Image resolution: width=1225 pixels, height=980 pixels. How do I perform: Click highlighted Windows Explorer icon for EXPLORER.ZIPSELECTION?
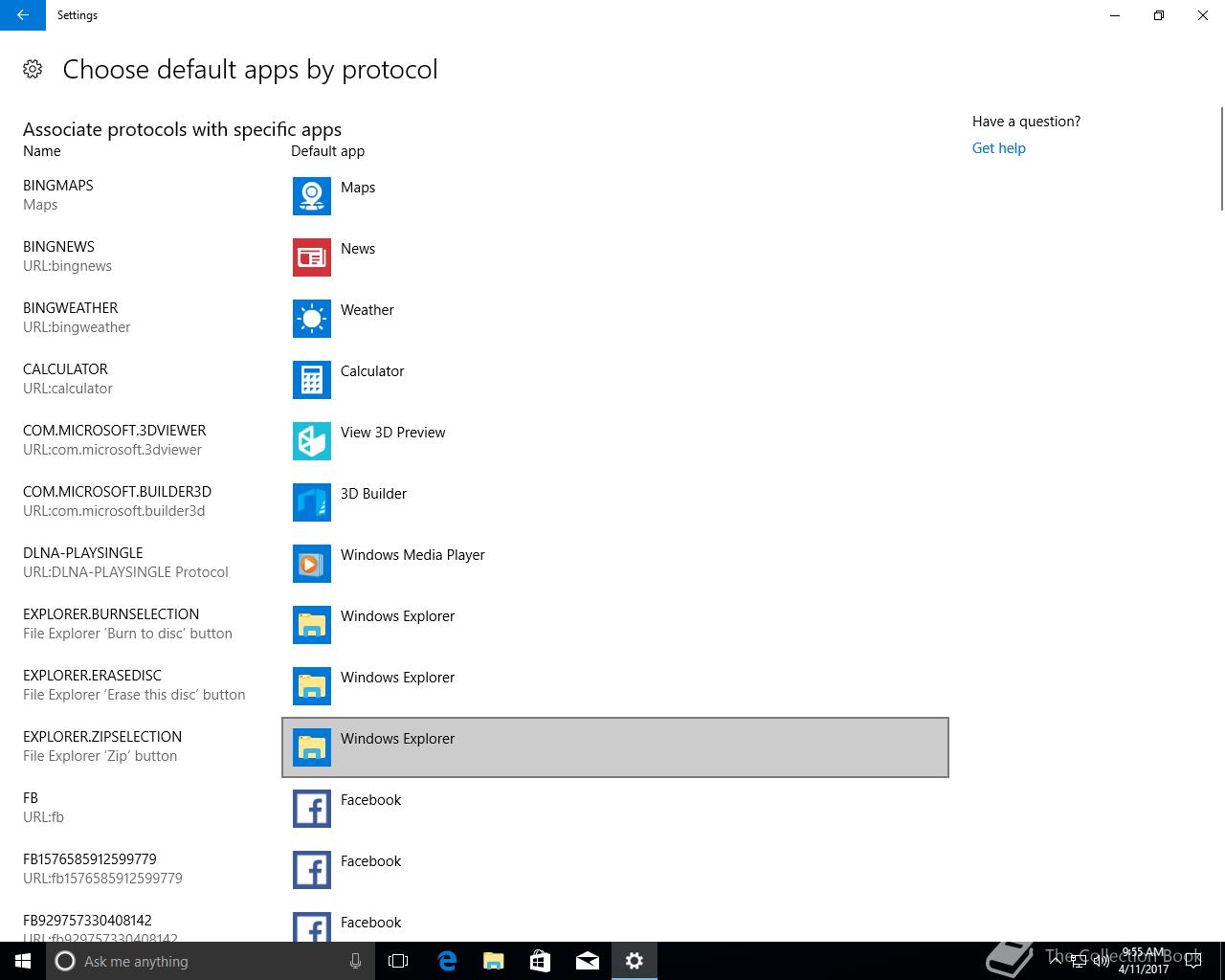coord(312,747)
